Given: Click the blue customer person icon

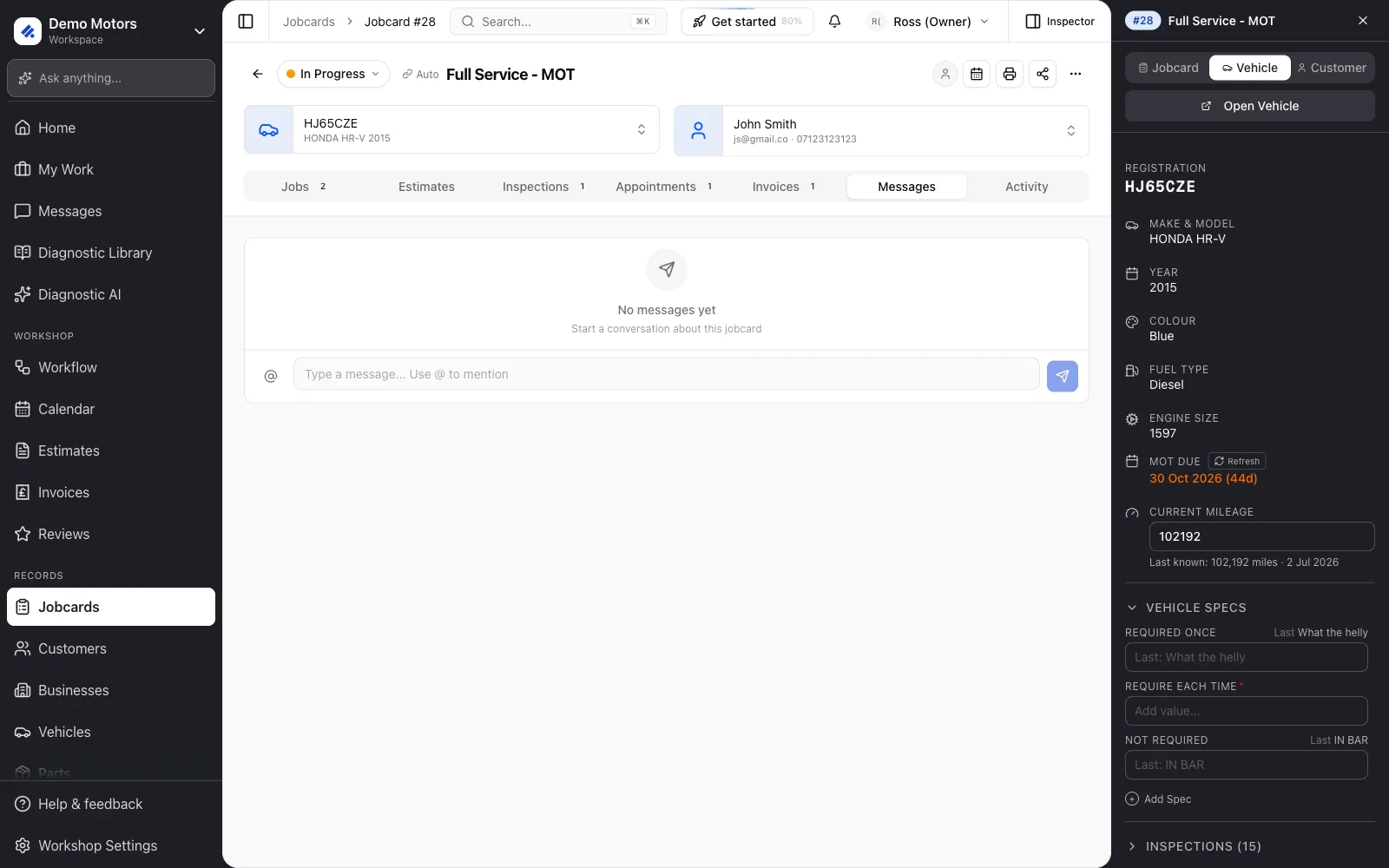Looking at the screenshot, I should tap(698, 131).
